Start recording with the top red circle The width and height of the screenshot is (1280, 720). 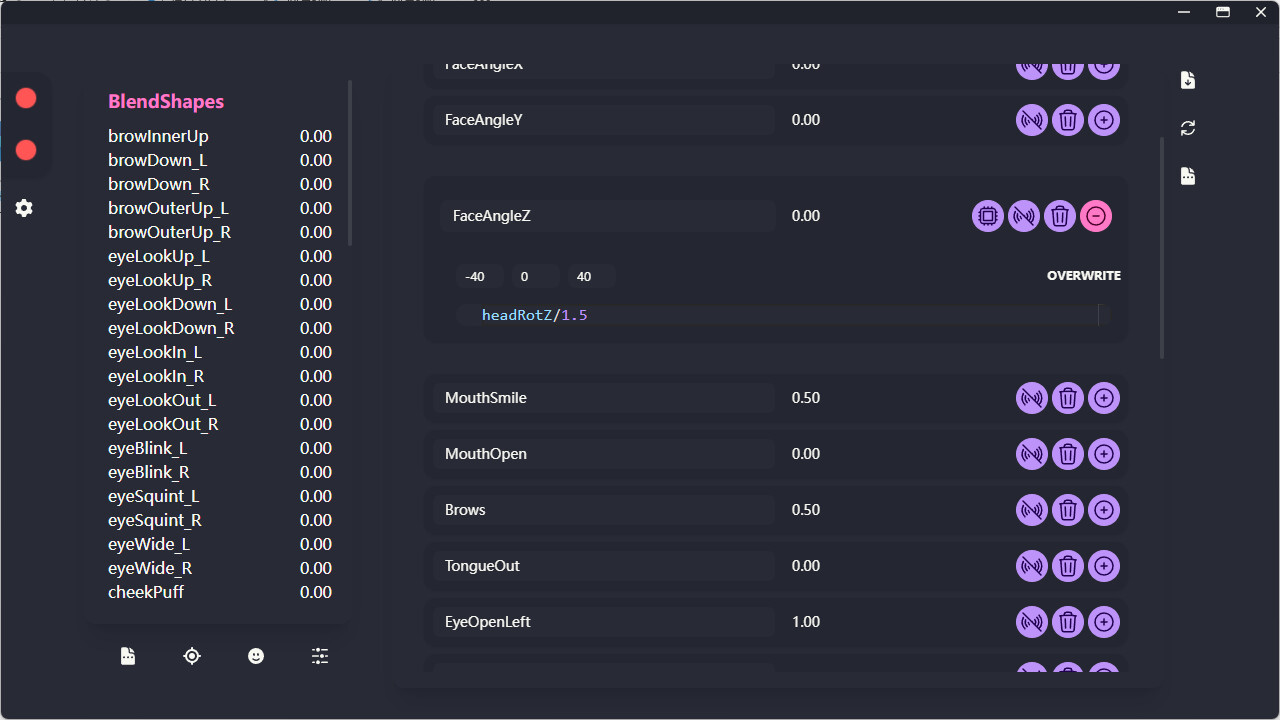[x=25, y=97]
